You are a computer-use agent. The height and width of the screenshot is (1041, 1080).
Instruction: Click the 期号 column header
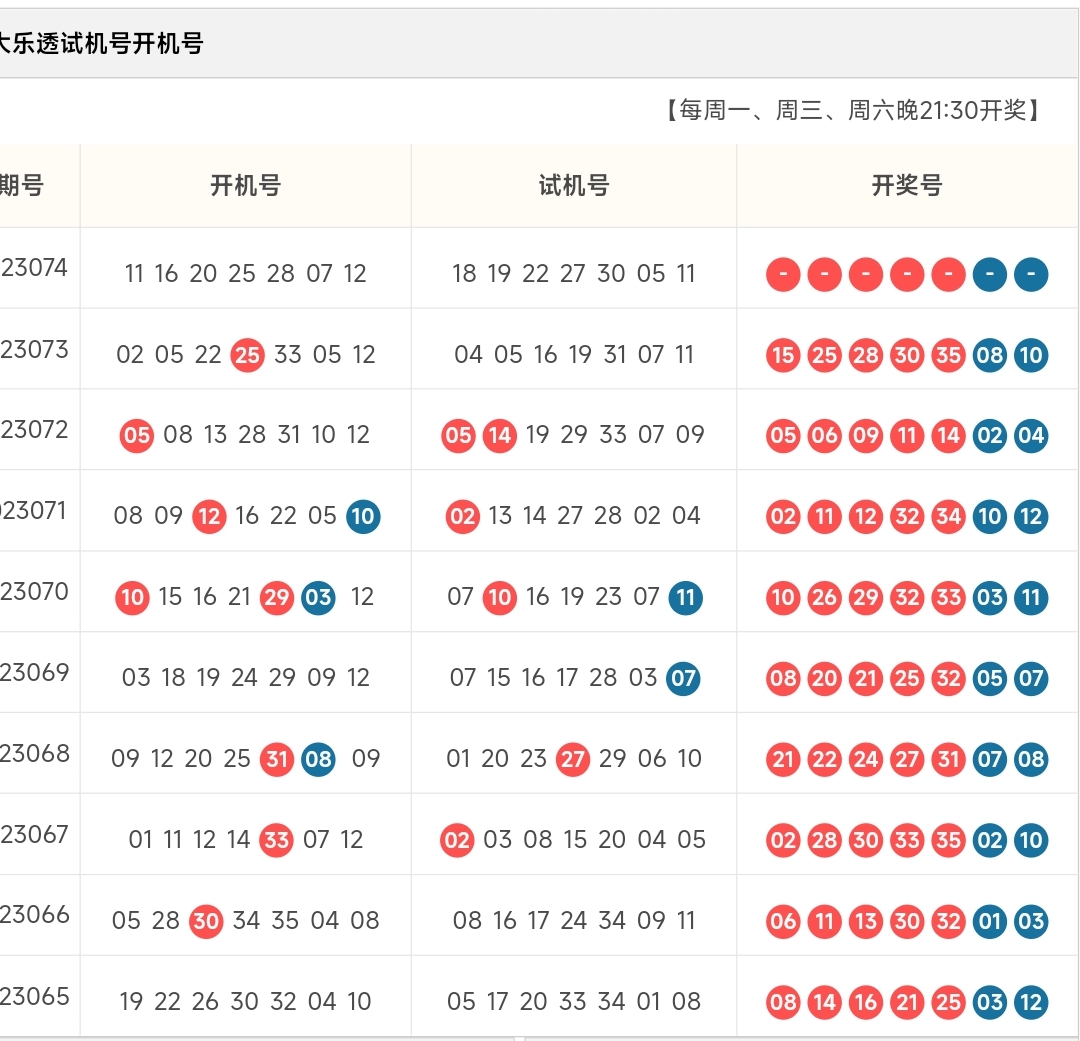tap(21, 185)
